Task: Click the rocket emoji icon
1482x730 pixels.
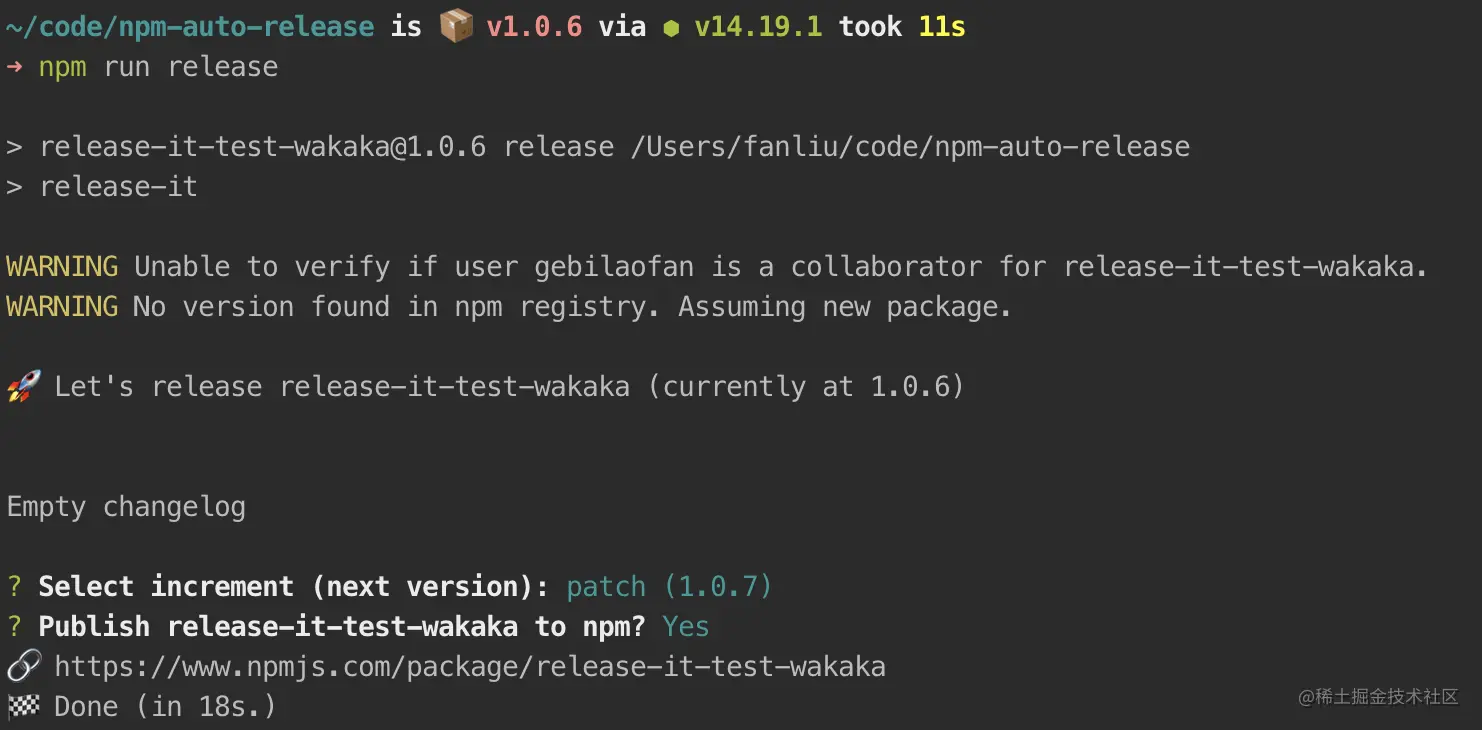Action: tap(23, 386)
